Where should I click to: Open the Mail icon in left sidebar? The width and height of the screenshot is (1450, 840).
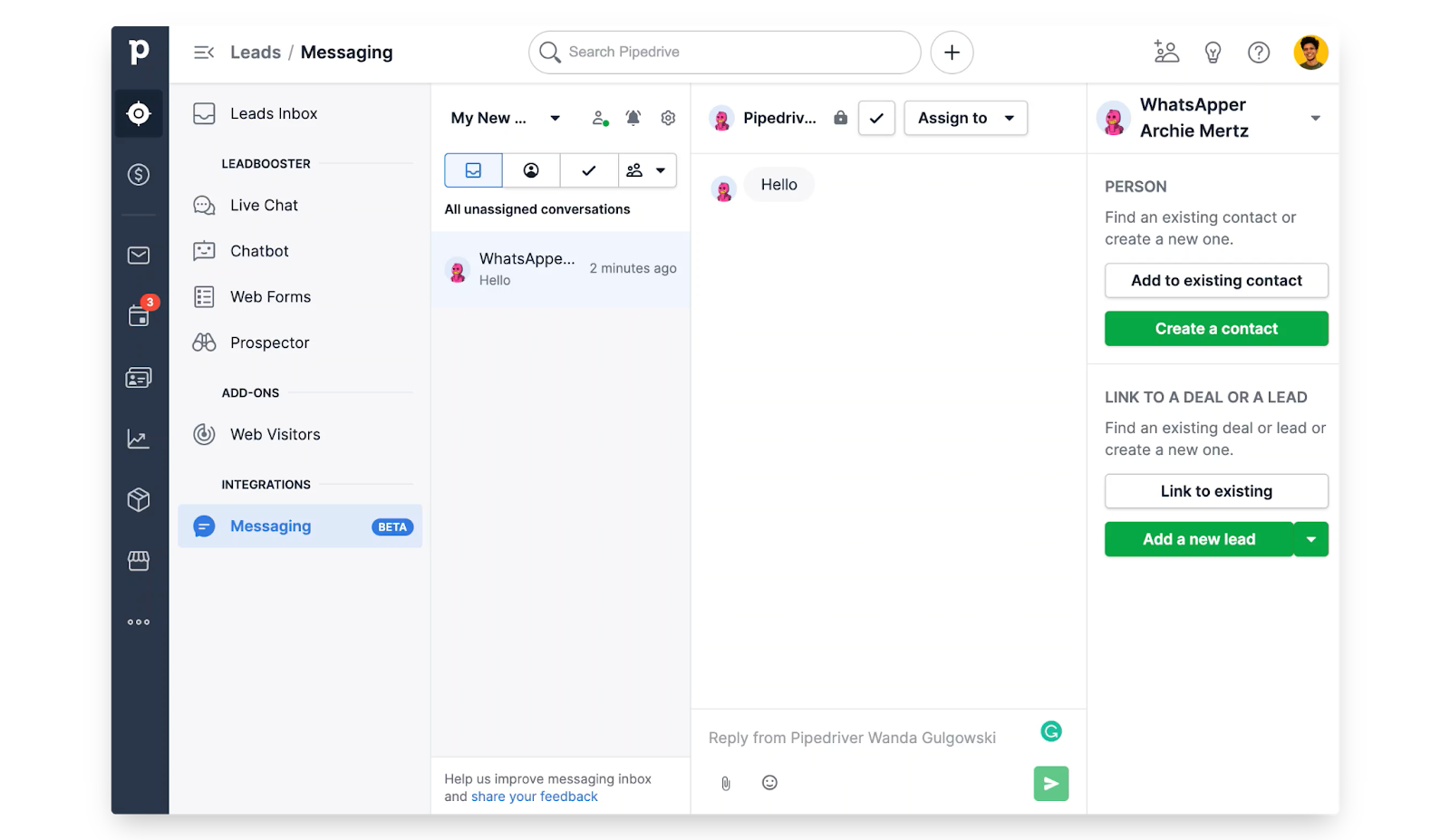[x=139, y=256]
